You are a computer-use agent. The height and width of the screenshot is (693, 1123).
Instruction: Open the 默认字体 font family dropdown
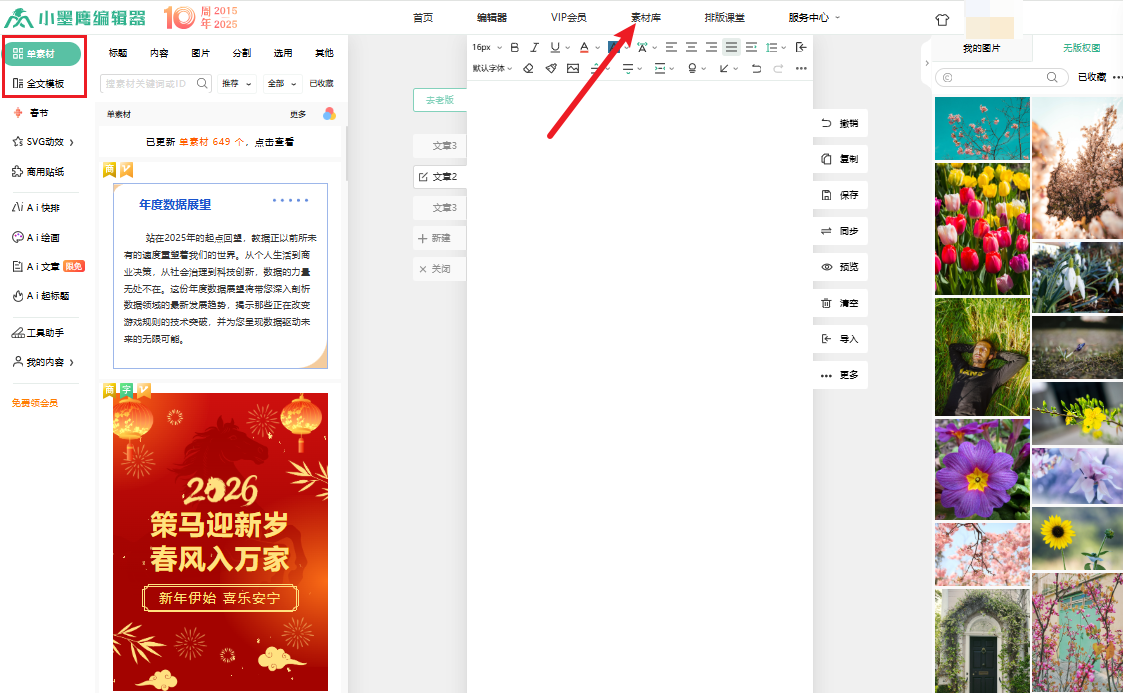489,68
